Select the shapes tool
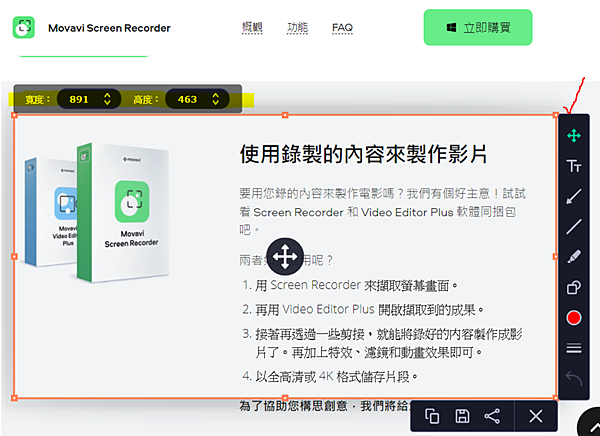The height and width of the screenshot is (436, 600). pos(574,287)
